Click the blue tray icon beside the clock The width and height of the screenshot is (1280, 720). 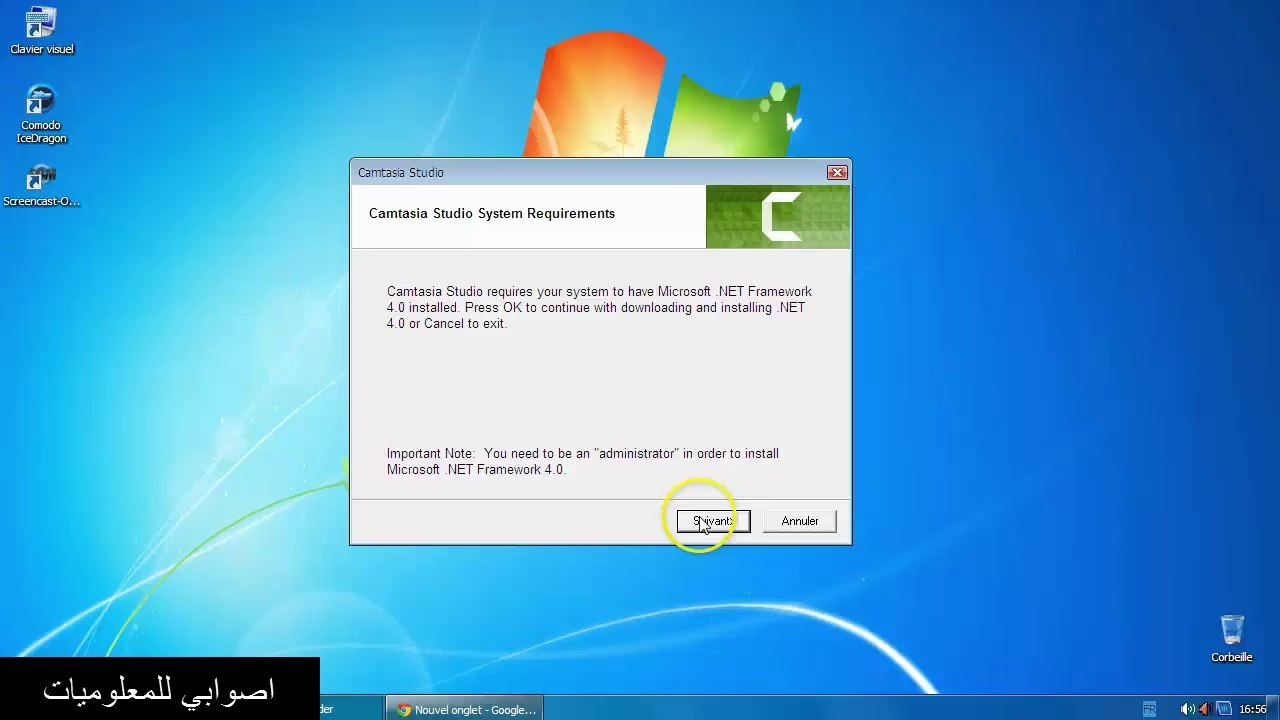point(1224,709)
